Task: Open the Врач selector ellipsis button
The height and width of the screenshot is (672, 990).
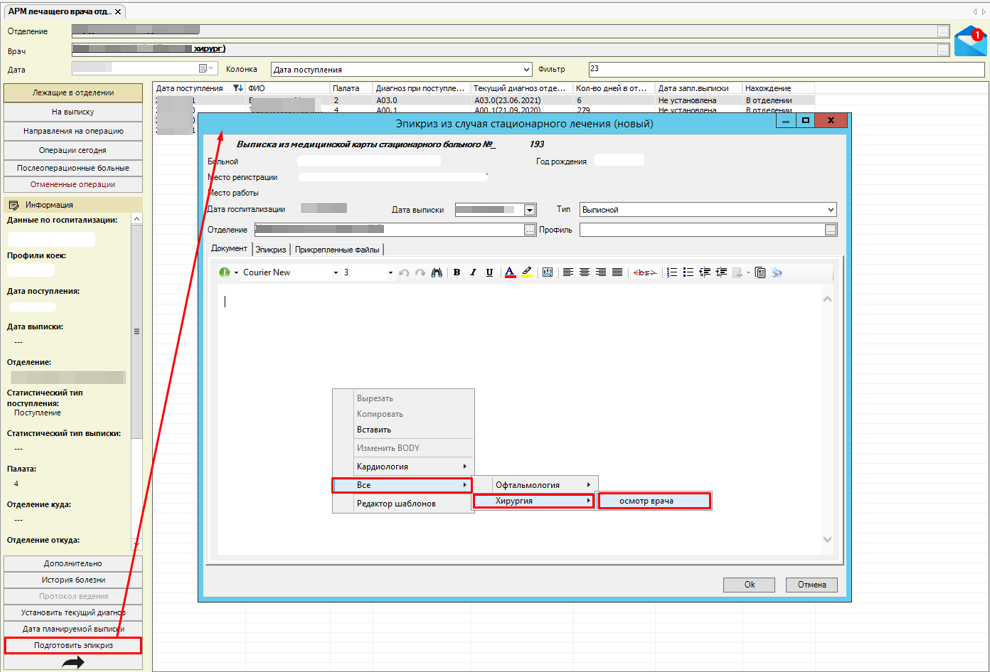Action: click(943, 51)
